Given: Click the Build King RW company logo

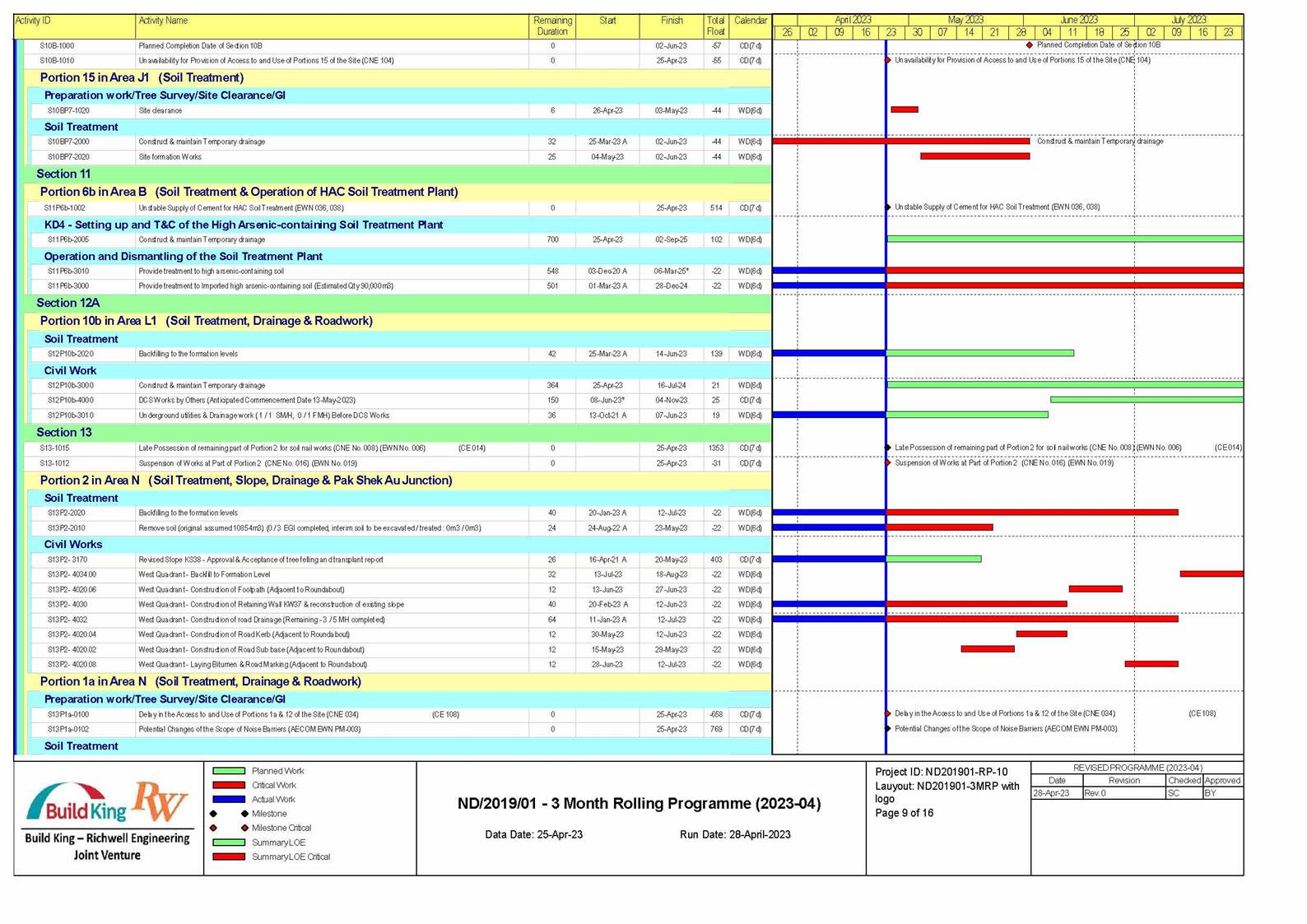Looking at the screenshot, I should pos(108,821).
